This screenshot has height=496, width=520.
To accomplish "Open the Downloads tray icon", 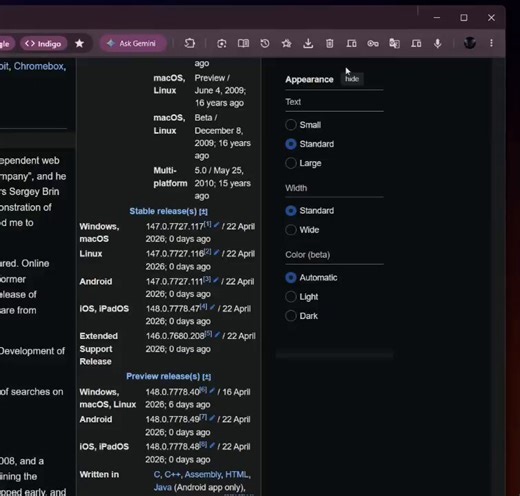I will [308, 43].
